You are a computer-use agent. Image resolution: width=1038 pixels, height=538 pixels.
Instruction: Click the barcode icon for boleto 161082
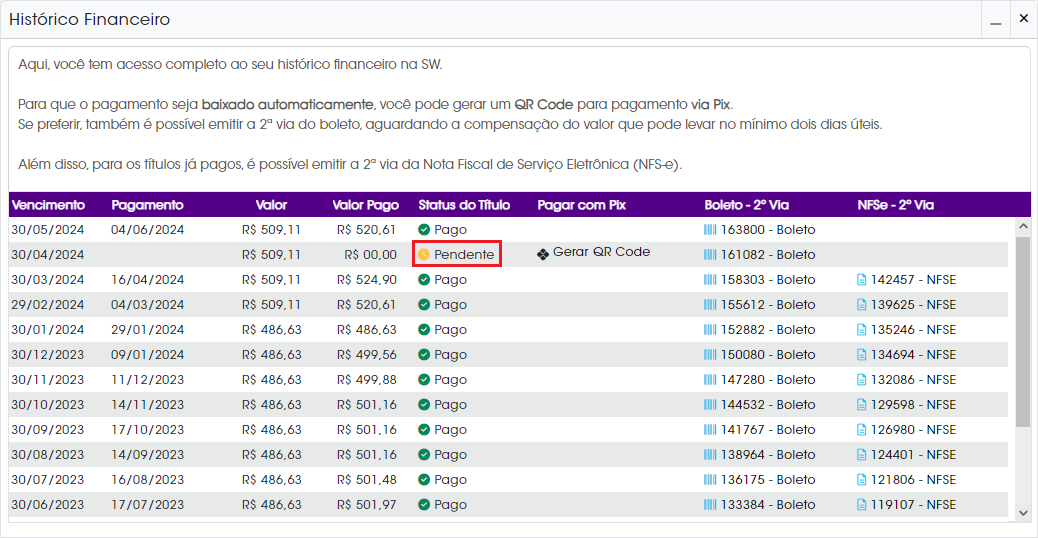click(710, 255)
